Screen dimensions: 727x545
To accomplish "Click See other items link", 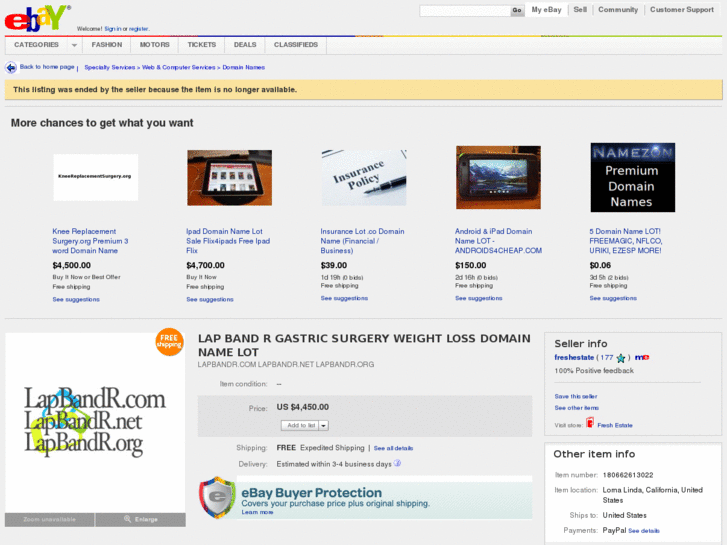I will tap(577, 408).
